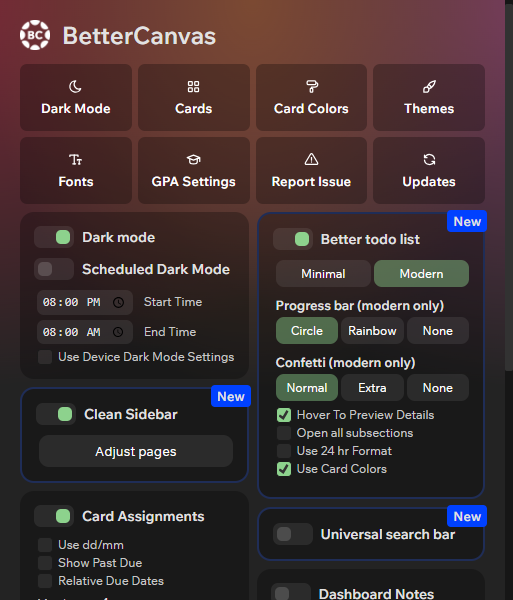This screenshot has height=600, width=513.
Task: Open the Fonts tab label
Action: [76, 181]
